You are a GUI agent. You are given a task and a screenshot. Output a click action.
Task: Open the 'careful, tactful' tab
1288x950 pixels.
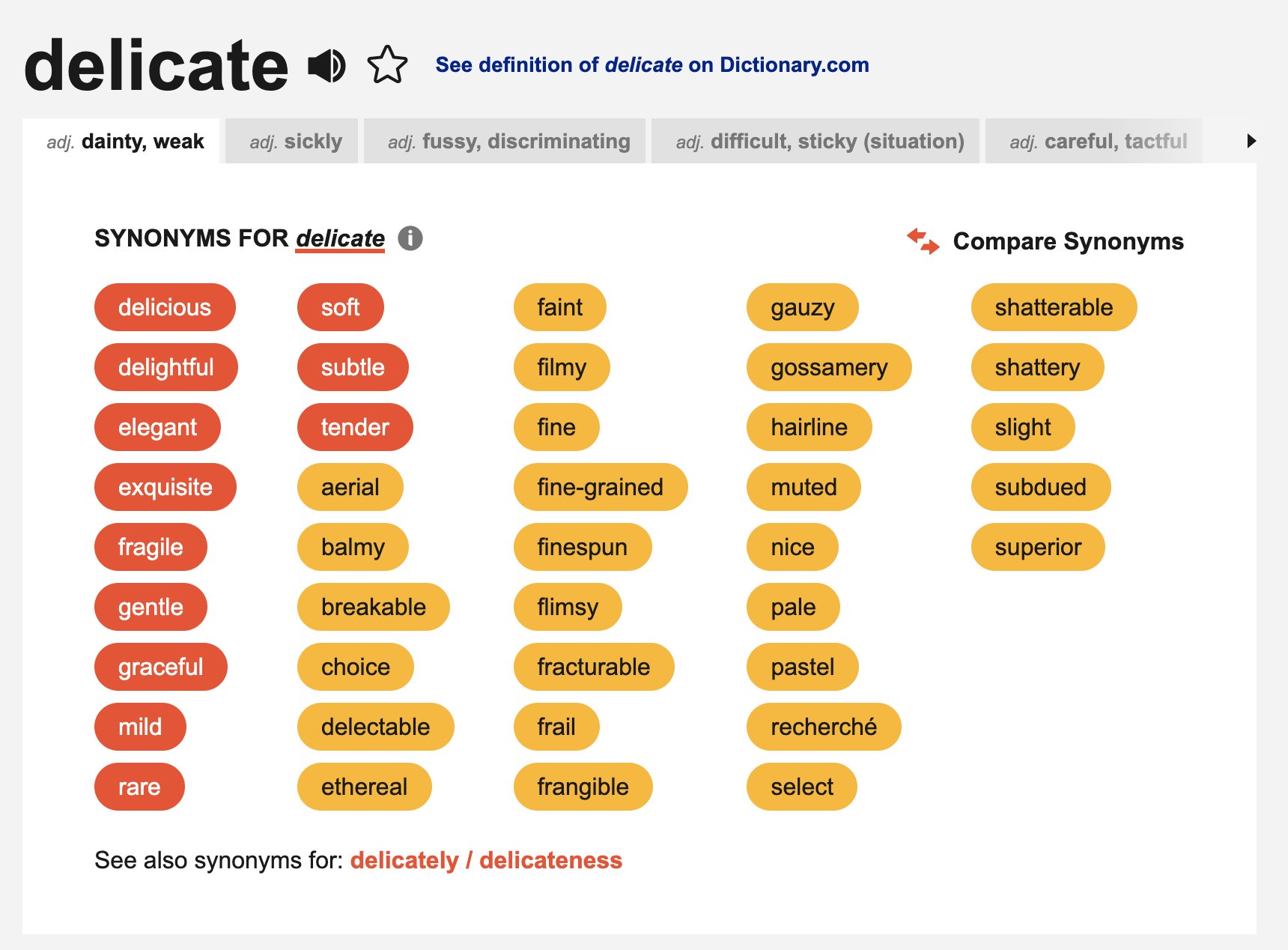click(x=1094, y=141)
